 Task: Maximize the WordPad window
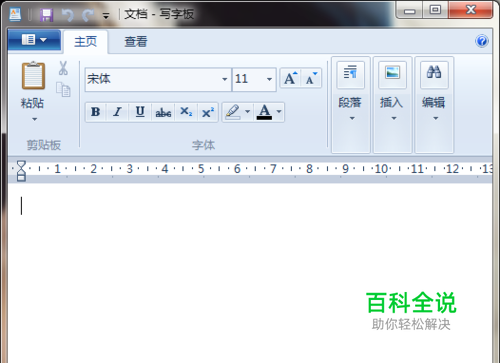[x=435, y=11]
